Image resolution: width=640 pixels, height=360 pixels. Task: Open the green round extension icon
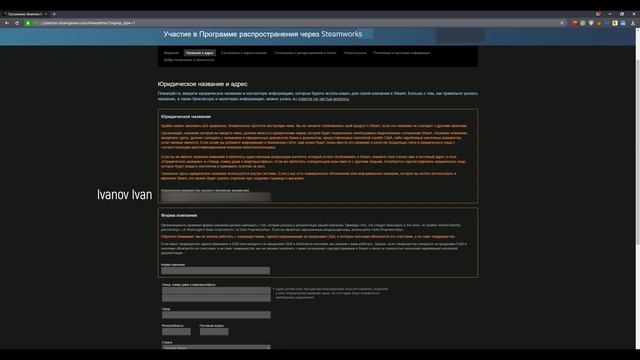583,23
